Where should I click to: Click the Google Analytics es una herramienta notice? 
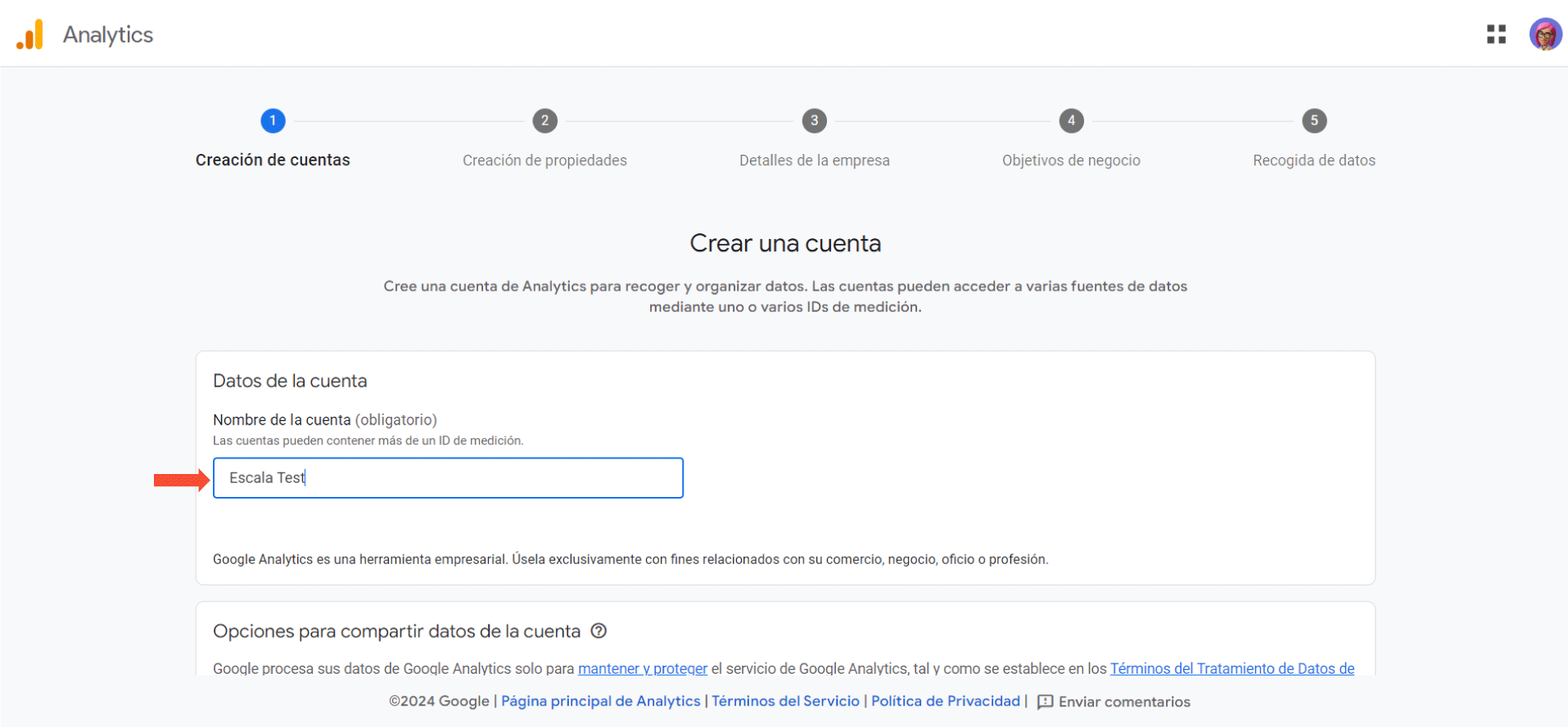coord(630,559)
